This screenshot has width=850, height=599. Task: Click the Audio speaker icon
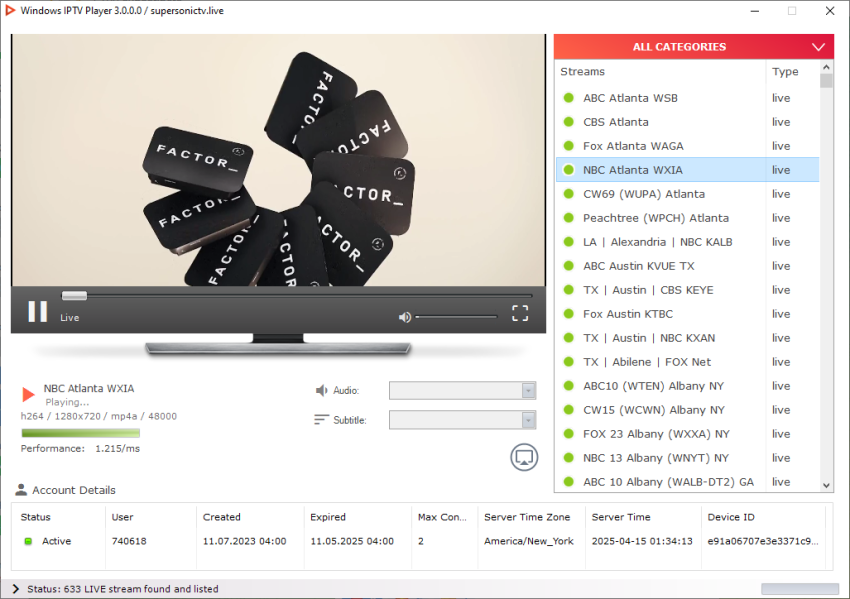click(x=322, y=390)
